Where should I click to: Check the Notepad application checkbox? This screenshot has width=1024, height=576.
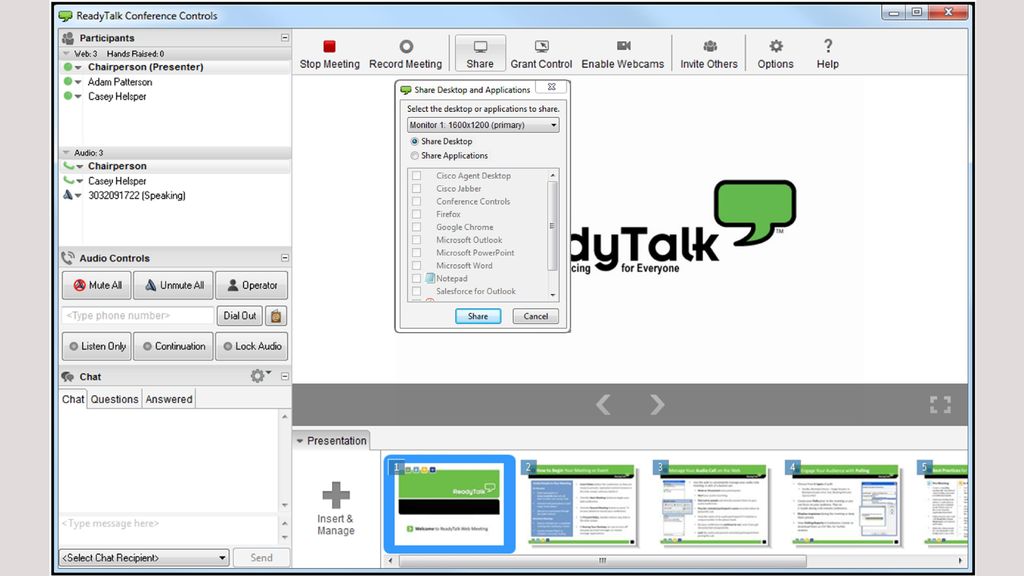(417, 279)
